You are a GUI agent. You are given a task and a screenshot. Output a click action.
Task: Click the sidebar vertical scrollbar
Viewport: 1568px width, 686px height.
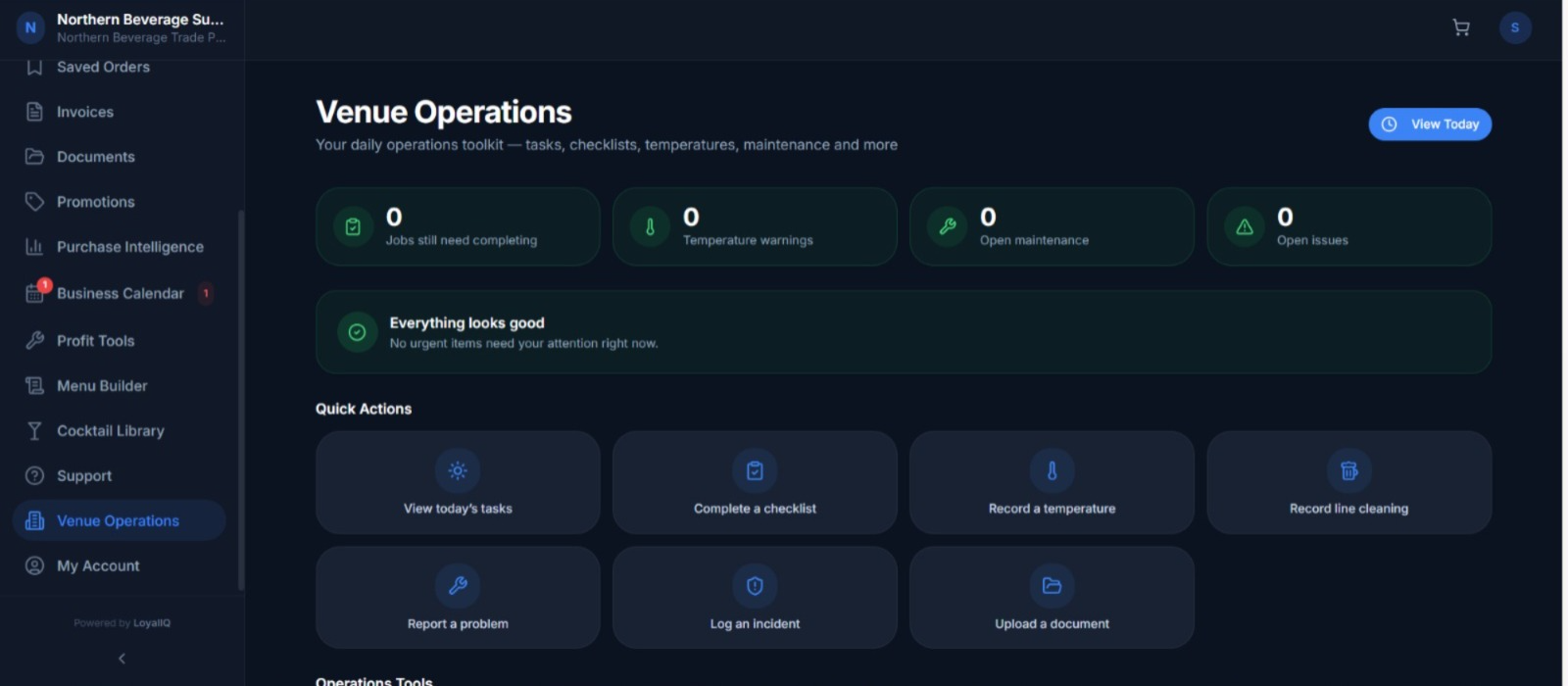pos(241,400)
